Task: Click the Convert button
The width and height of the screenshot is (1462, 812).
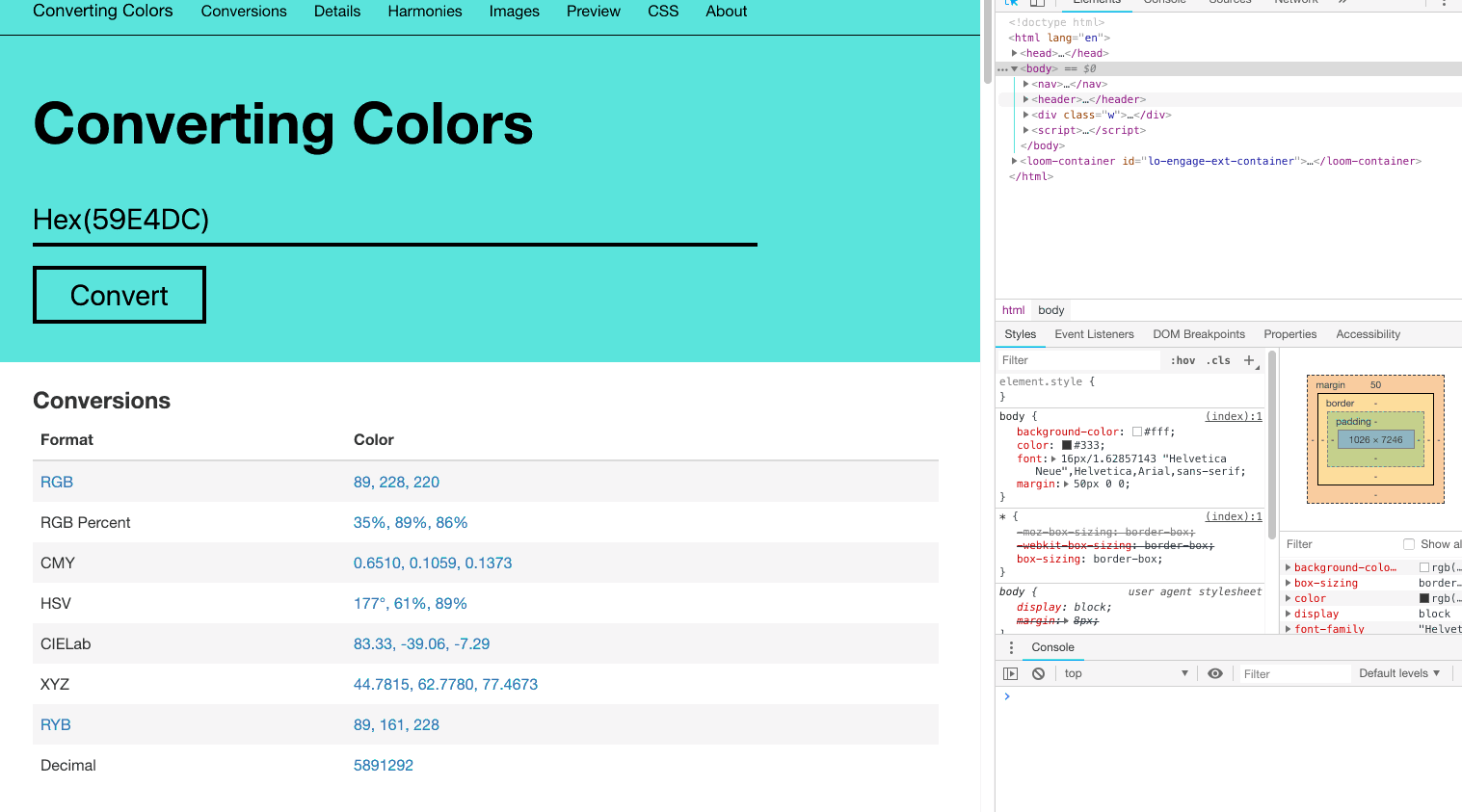Action: 120,295
